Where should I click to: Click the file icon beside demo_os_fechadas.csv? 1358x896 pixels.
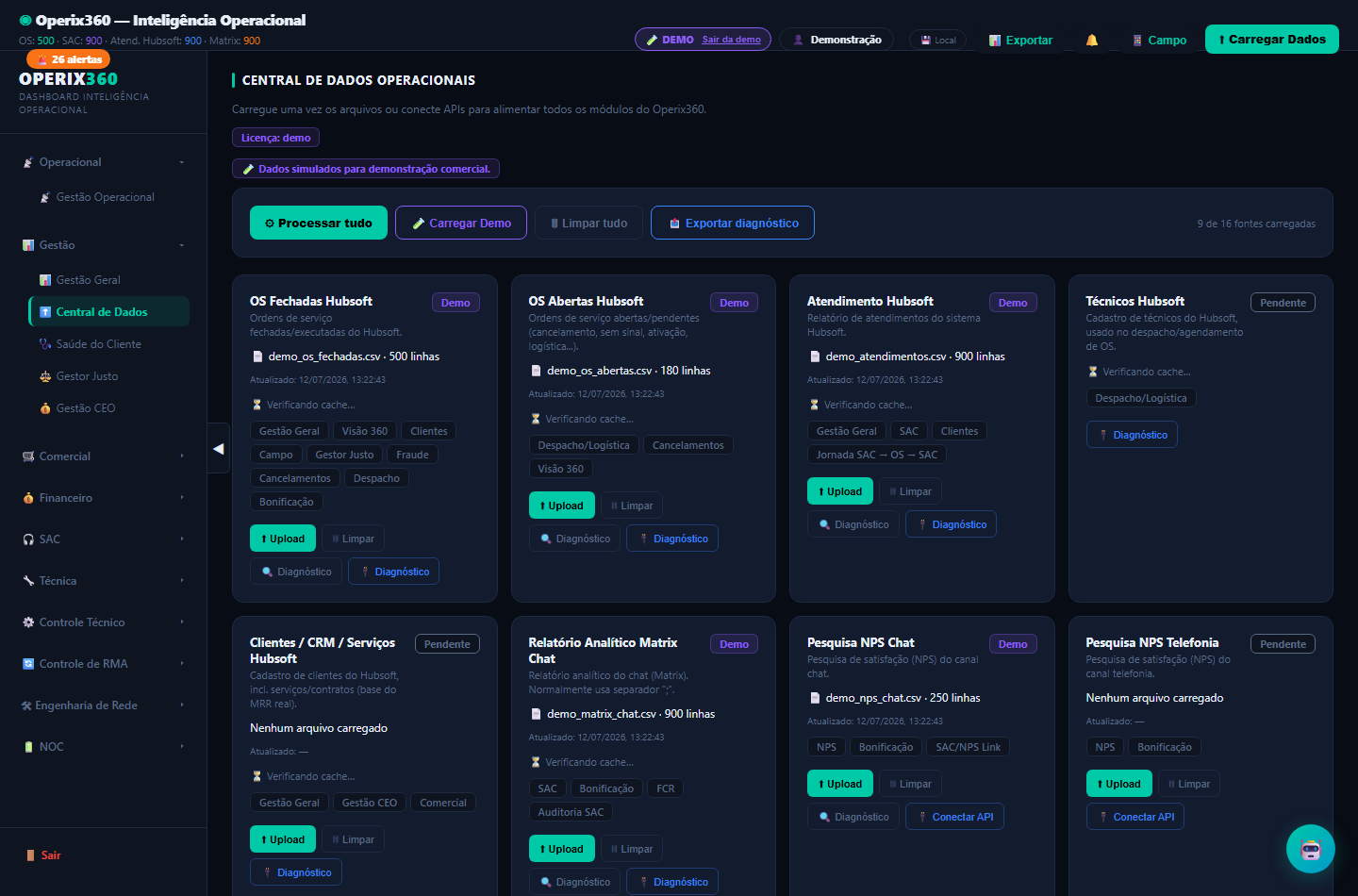pos(257,357)
